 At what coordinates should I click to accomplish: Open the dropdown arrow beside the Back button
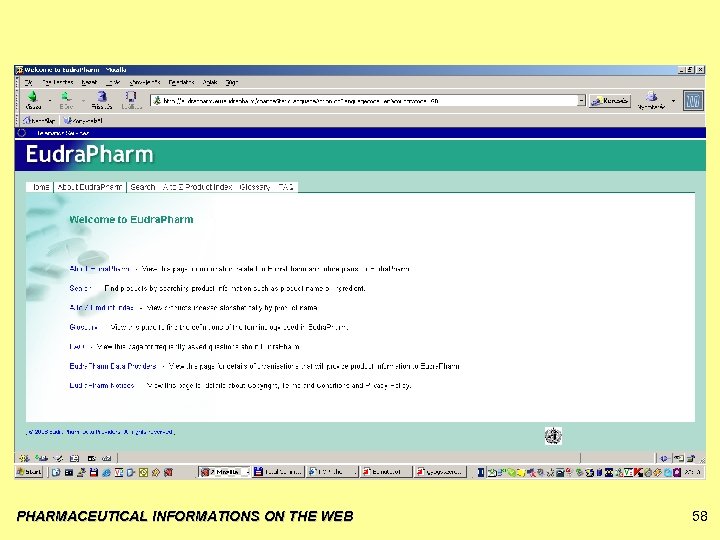pyautogui.click(x=50, y=101)
